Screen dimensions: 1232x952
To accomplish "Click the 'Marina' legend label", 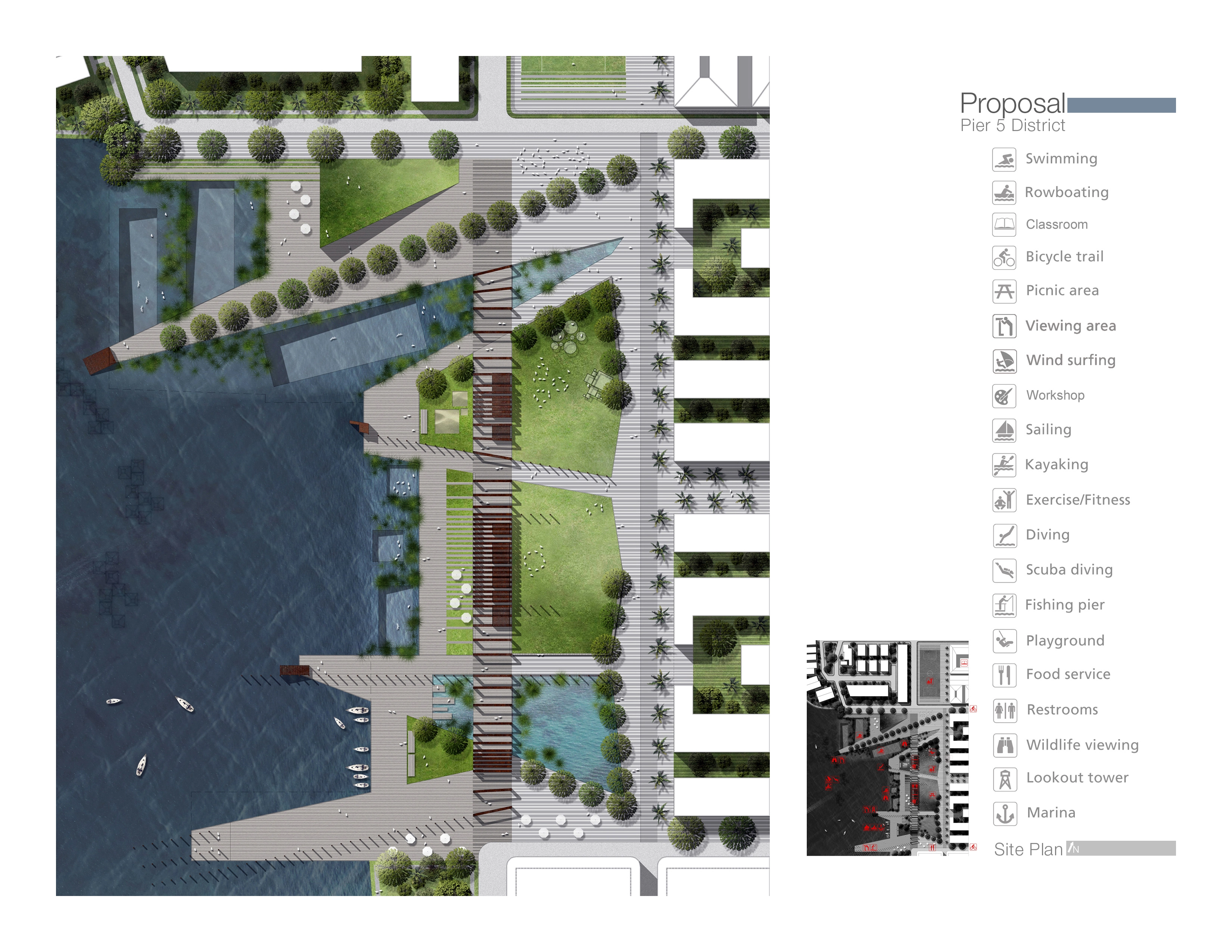I will [x=1051, y=813].
